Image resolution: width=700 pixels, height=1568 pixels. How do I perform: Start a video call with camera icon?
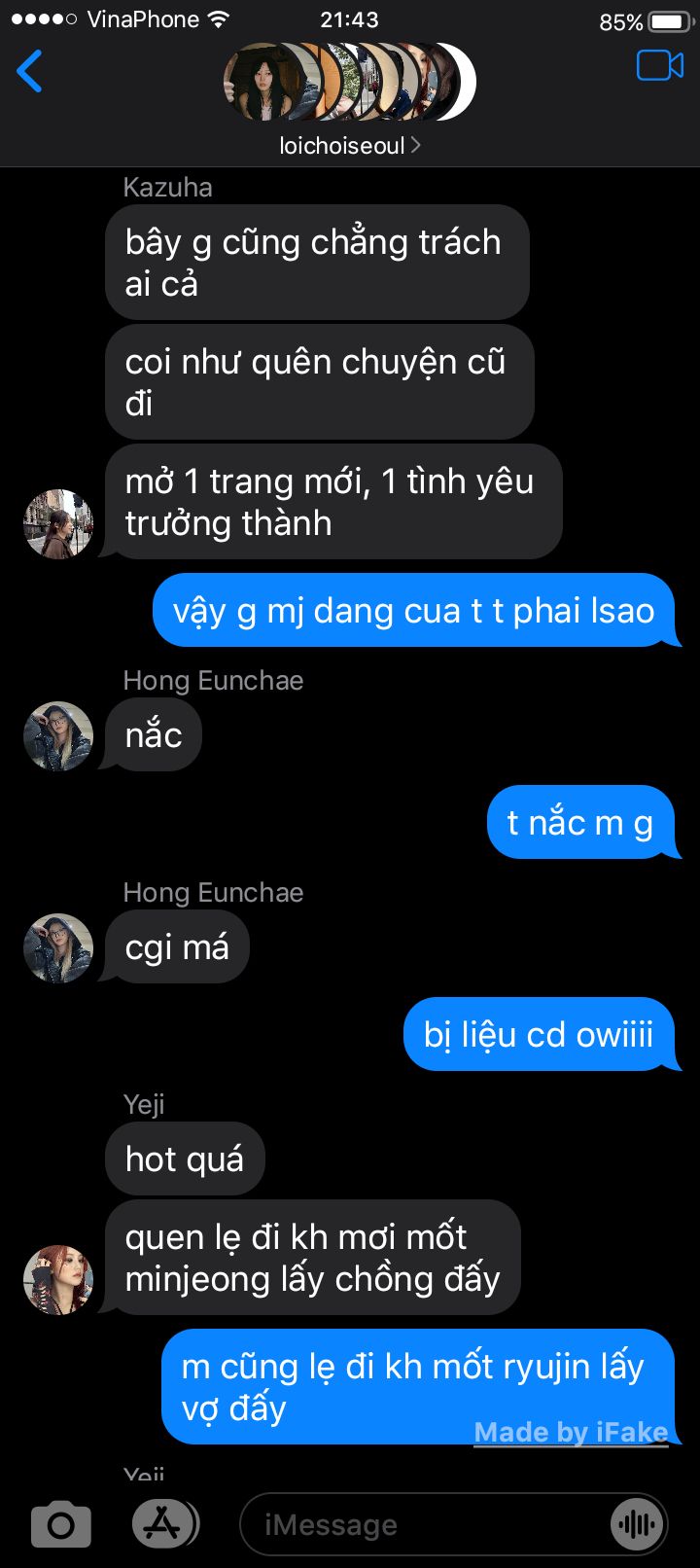[660, 66]
